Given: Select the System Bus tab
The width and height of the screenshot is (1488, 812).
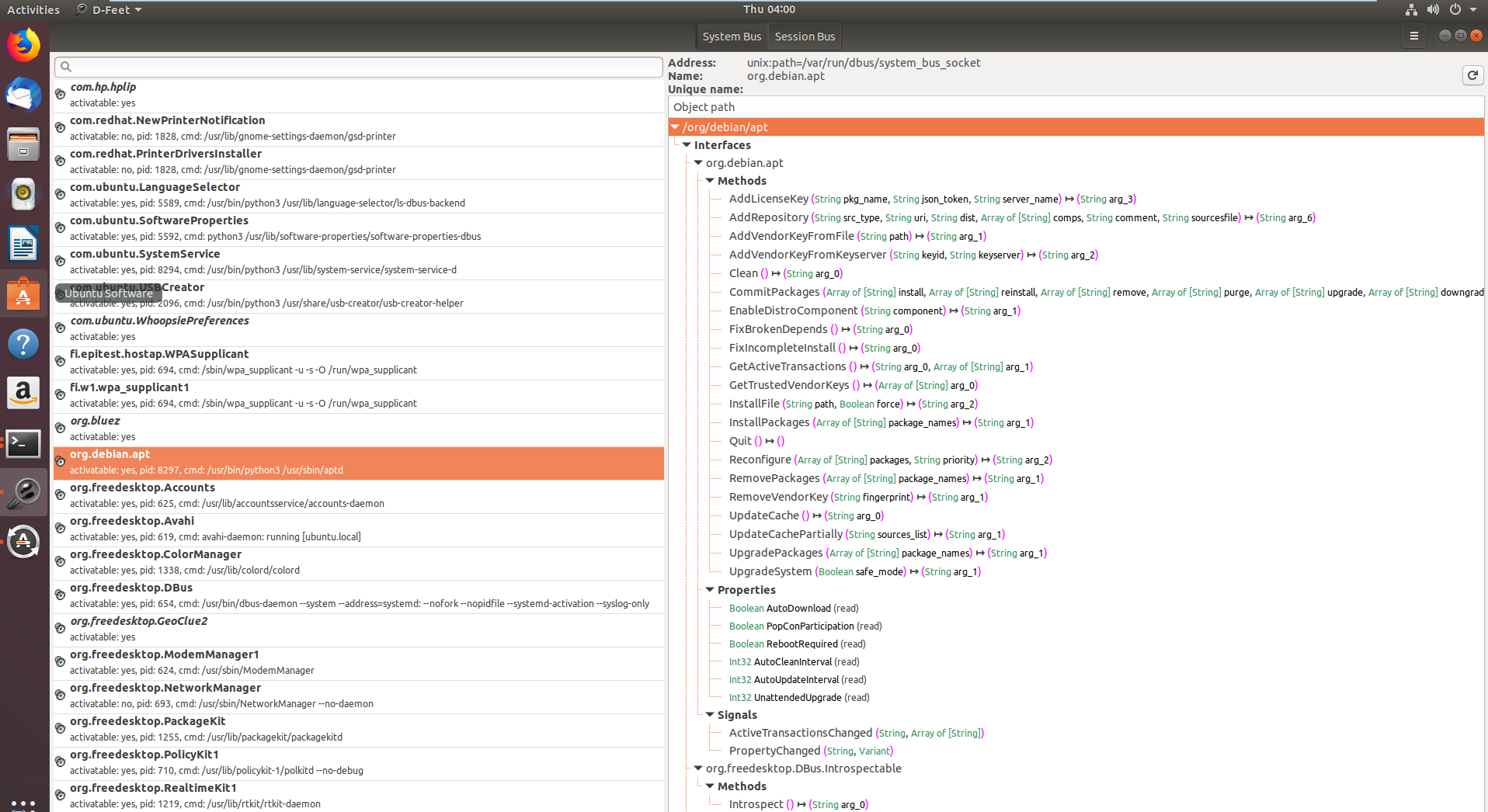Looking at the screenshot, I should point(731,36).
